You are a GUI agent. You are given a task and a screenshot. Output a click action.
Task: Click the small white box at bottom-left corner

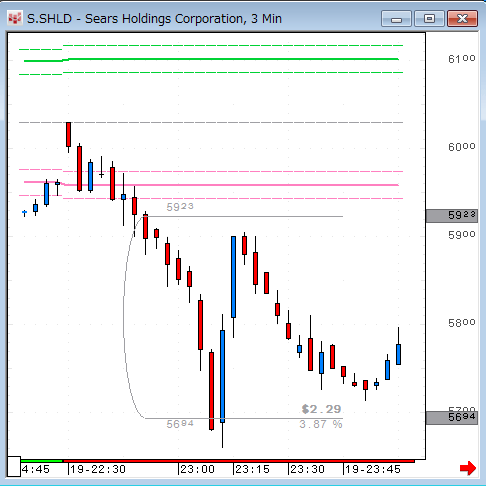click(x=14, y=466)
